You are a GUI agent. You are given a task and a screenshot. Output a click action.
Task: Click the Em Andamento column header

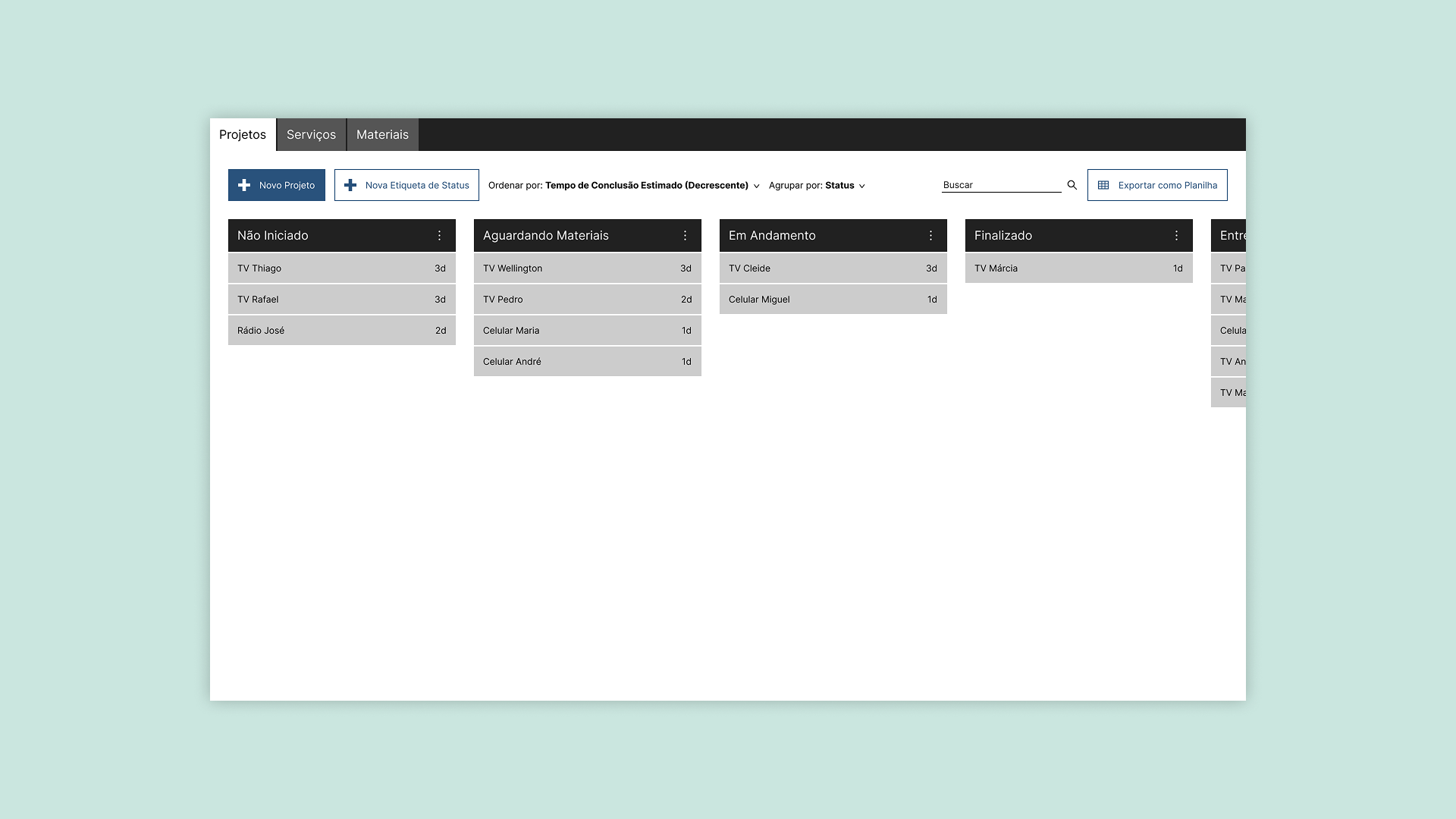point(833,236)
